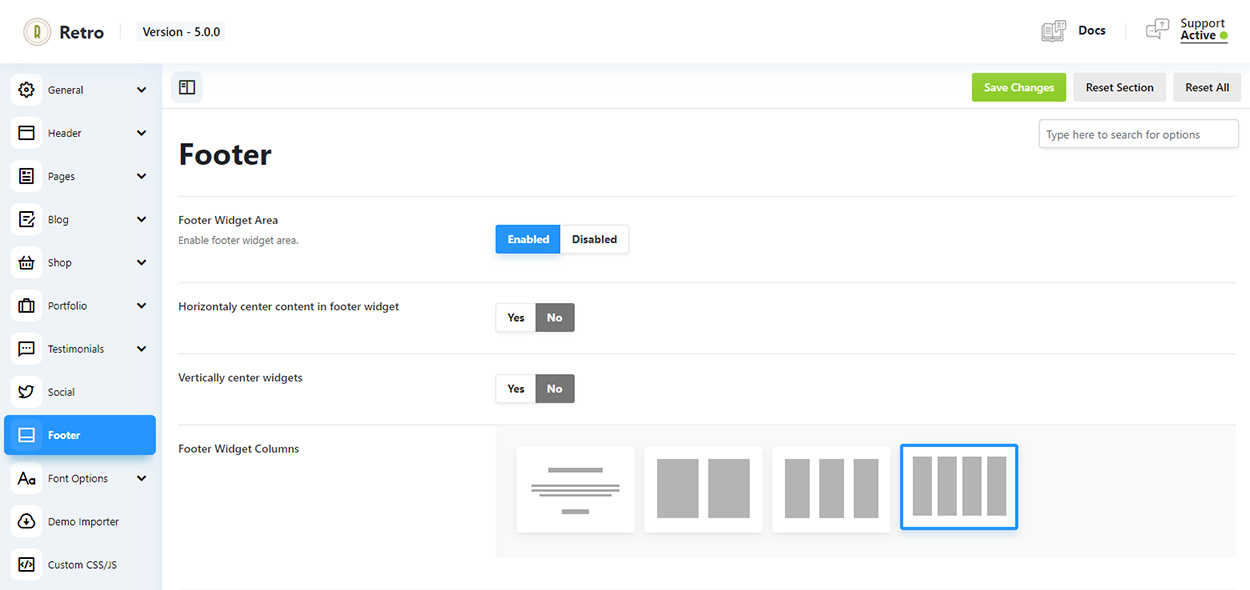Expand the General menu chevron
1250x590 pixels.
(x=141, y=90)
